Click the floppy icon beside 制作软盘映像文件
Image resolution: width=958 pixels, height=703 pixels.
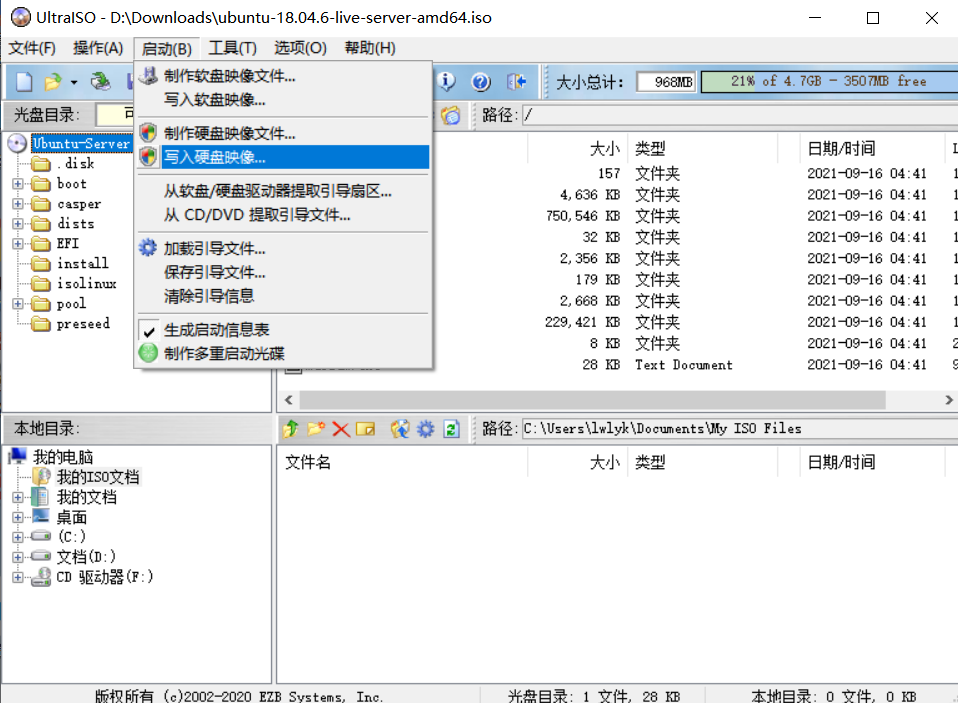148,76
